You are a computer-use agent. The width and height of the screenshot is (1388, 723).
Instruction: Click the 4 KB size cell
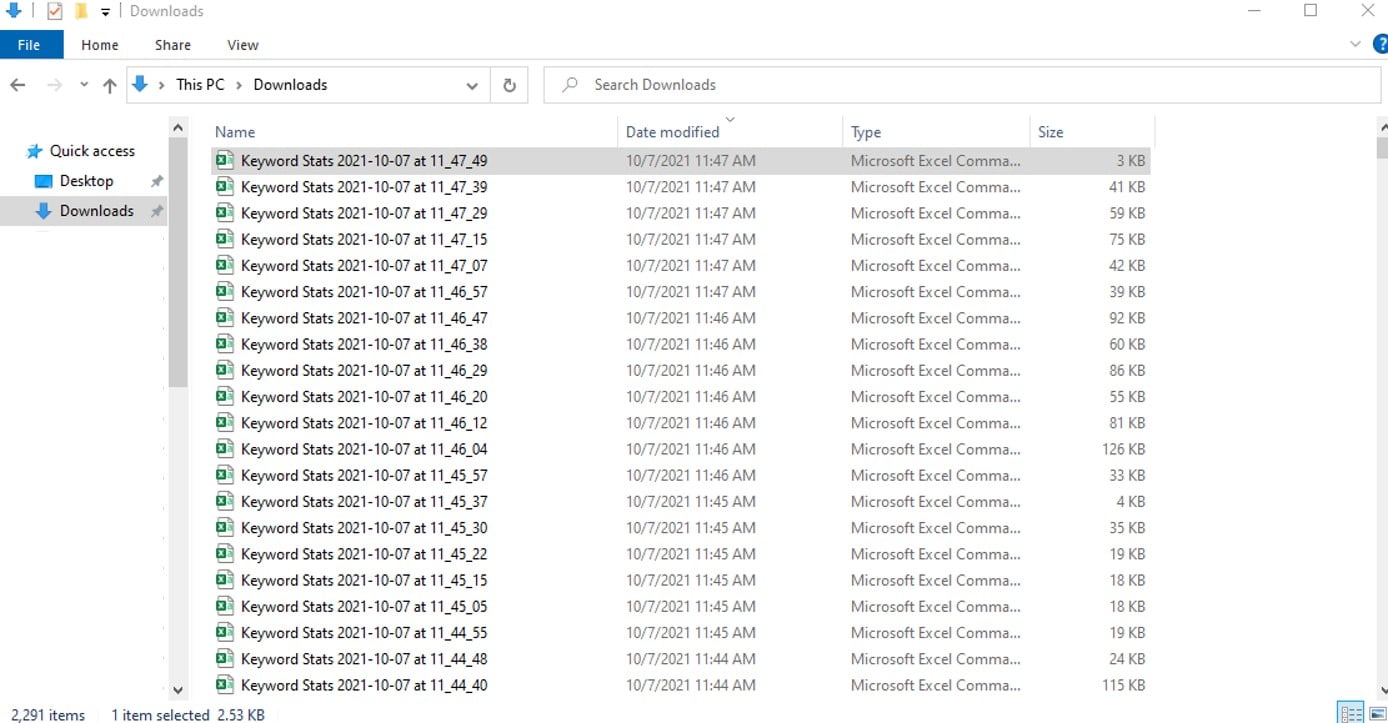click(x=1131, y=501)
